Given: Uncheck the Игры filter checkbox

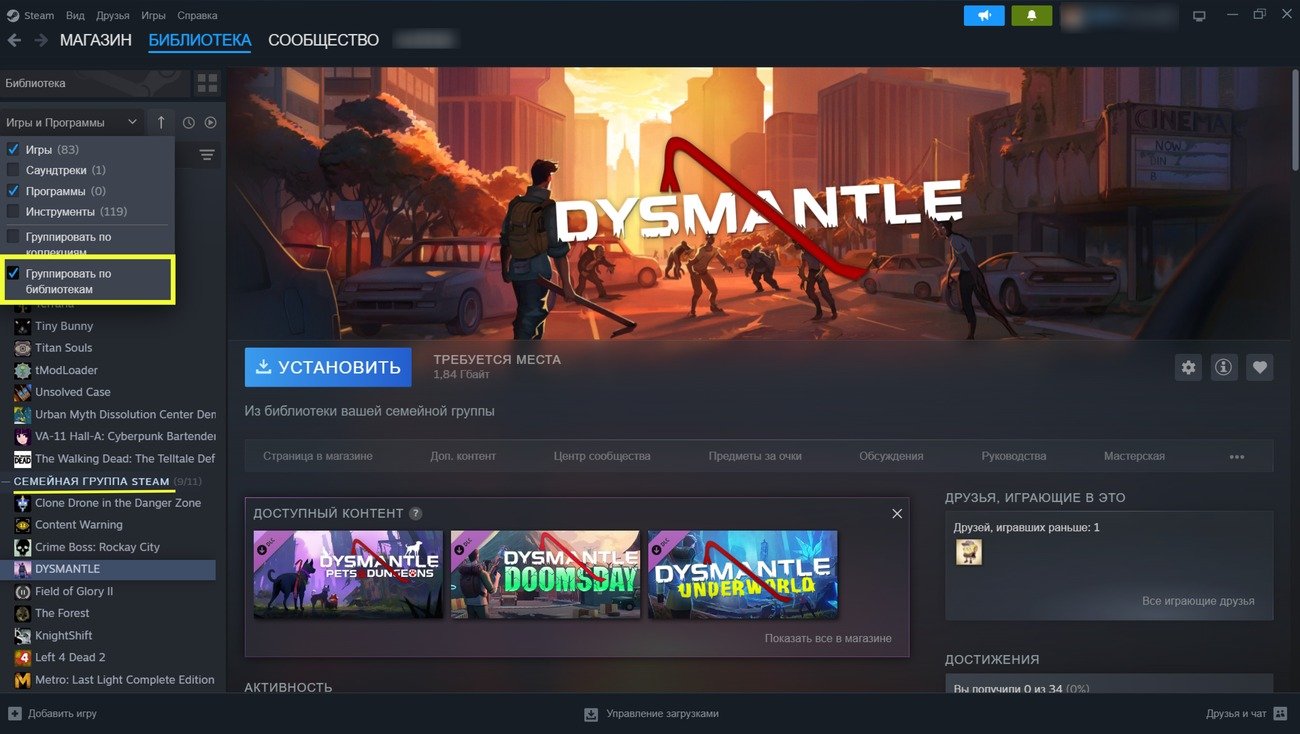Looking at the screenshot, I should point(14,149).
